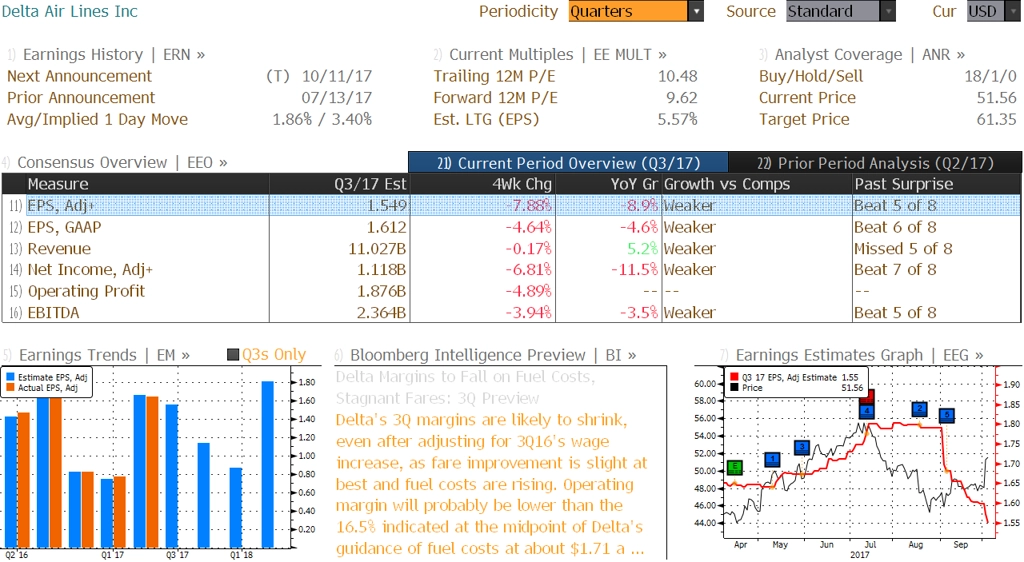This screenshot has height=562, width=1024.
Task: Click the black Price legend swatch
Action: pyautogui.click(x=735, y=388)
